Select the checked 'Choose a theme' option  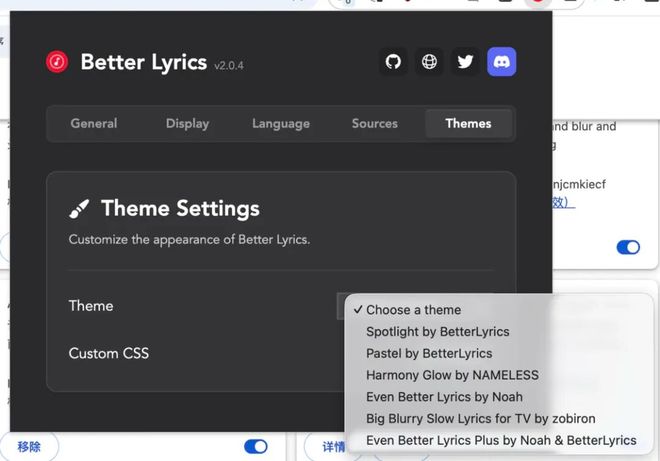click(413, 310)
